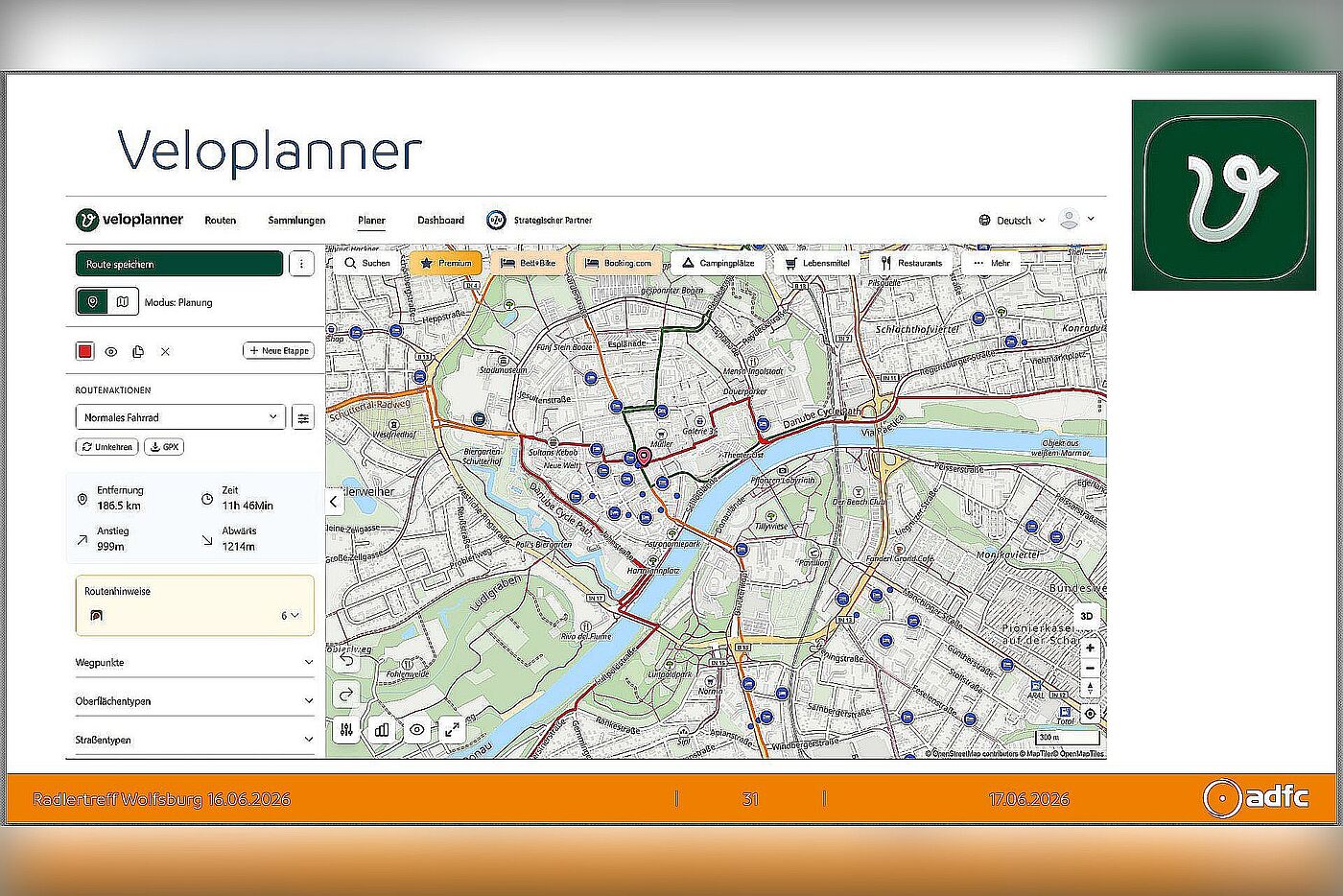This screenshot has height=896, width=1343.
Task: Switch to the map mode toggle
Action: tap(123, 302)
